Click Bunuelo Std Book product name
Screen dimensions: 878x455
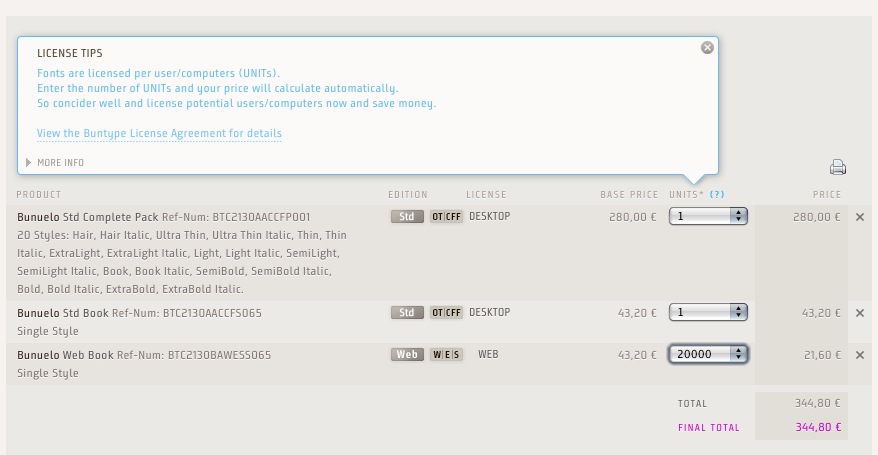click(x=62, y=313)
